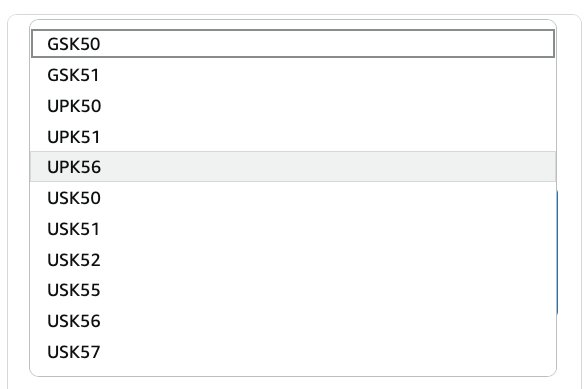The width and height of the screenshot is (584, 389).
Task: Click the highlighted UPK56 option
Action: (x=293, y=167)
